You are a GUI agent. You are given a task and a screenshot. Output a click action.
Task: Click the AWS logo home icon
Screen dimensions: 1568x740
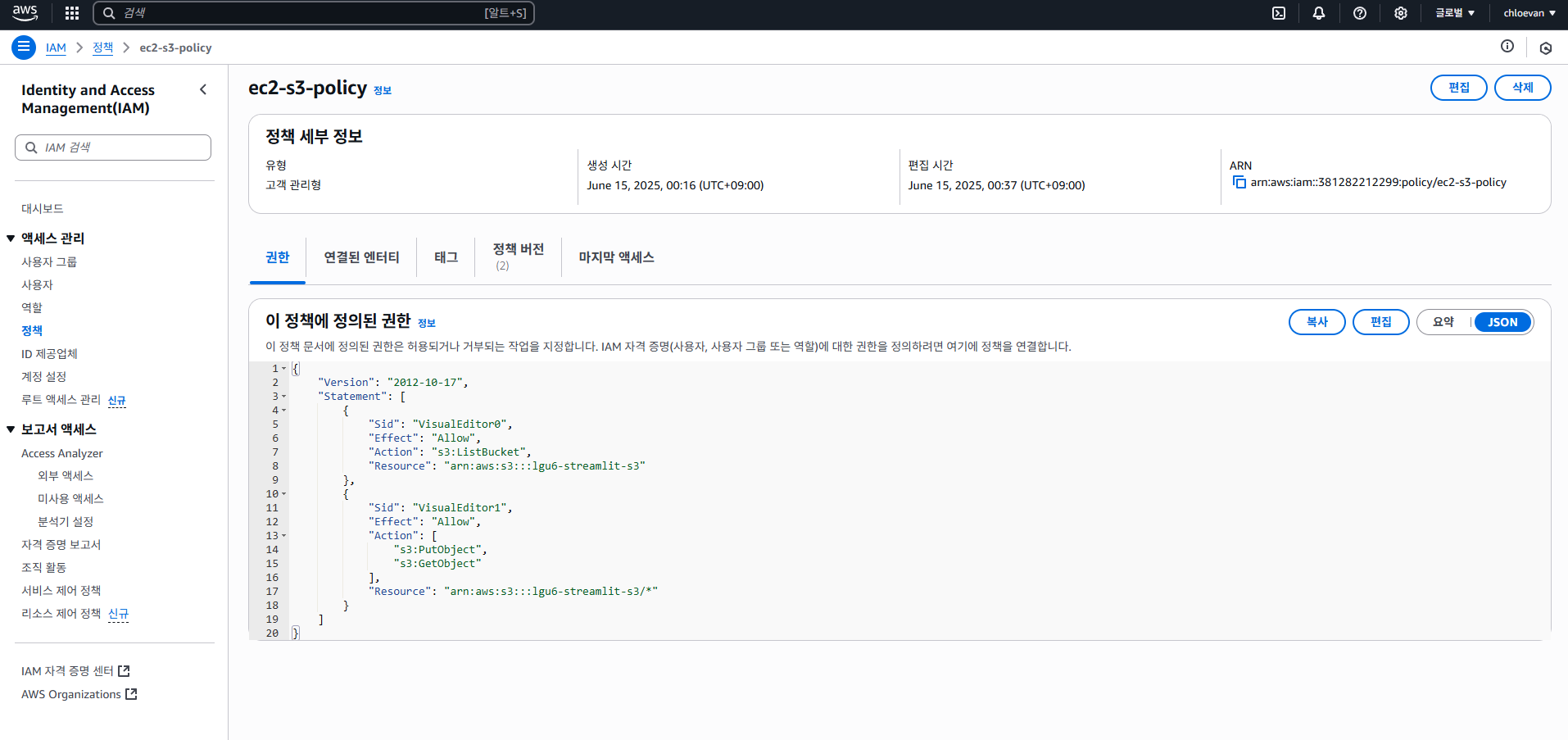point(25,13)
